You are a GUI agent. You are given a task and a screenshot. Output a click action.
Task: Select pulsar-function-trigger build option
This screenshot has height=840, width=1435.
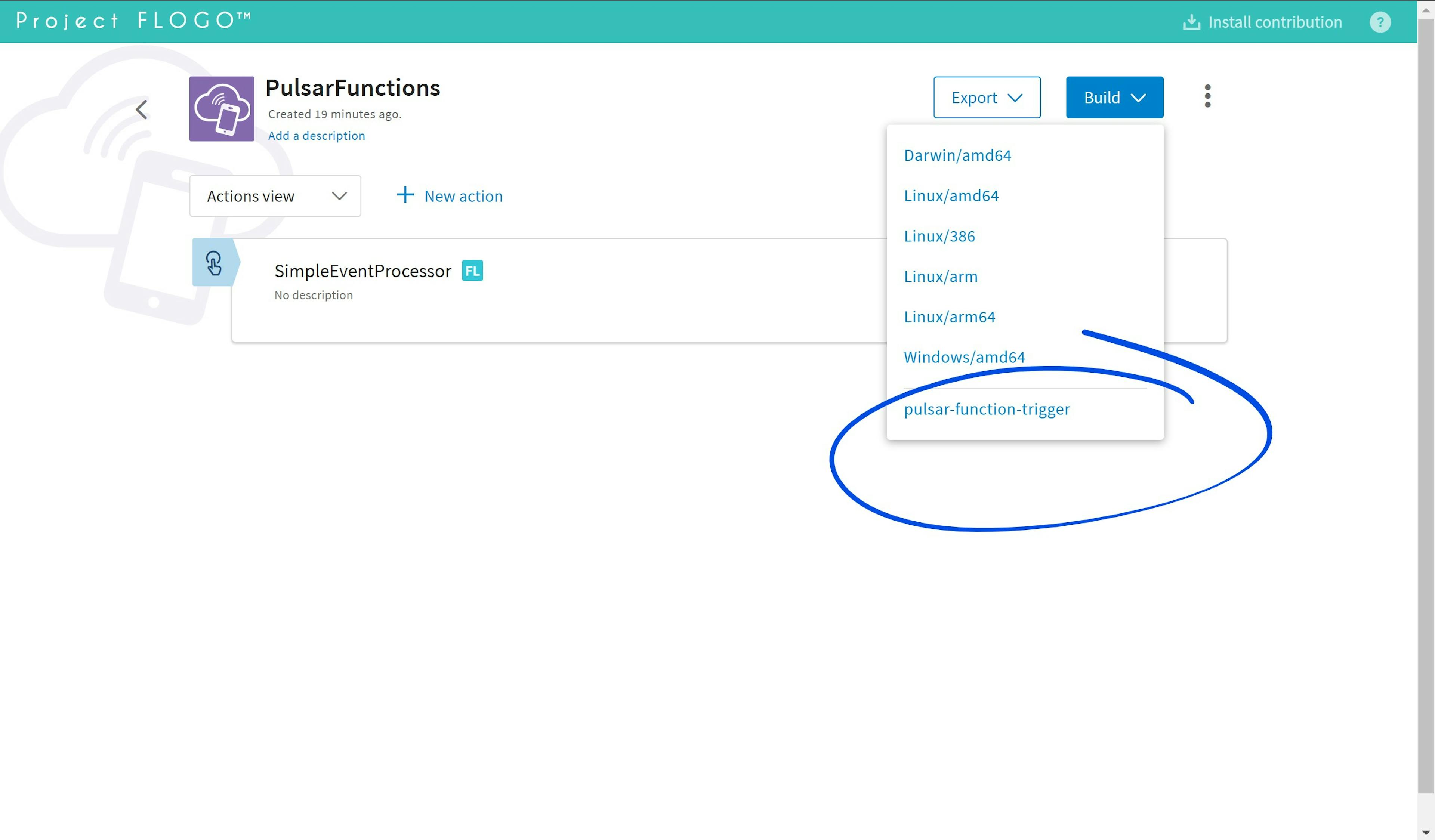987,410
